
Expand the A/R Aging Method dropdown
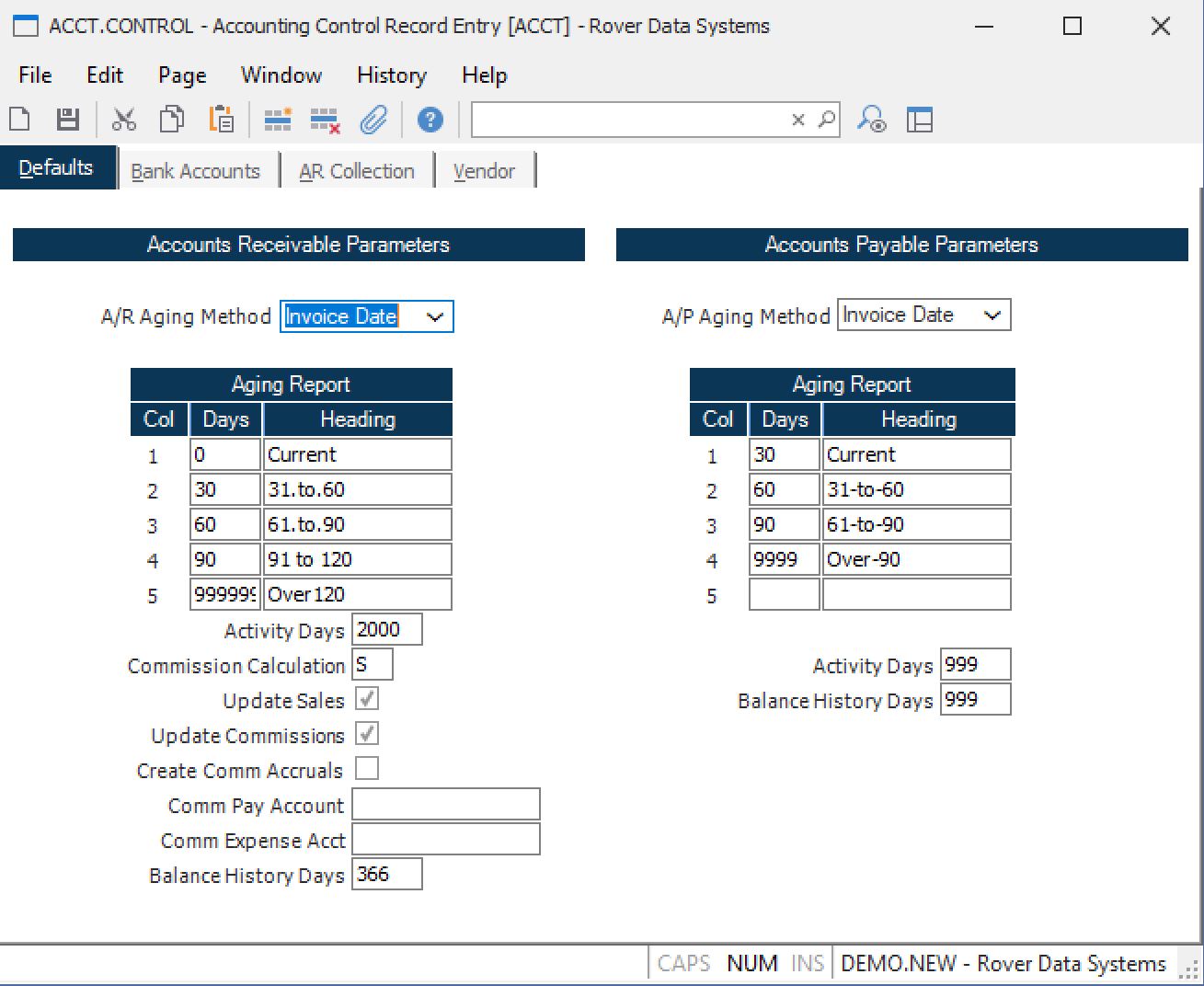435,317
